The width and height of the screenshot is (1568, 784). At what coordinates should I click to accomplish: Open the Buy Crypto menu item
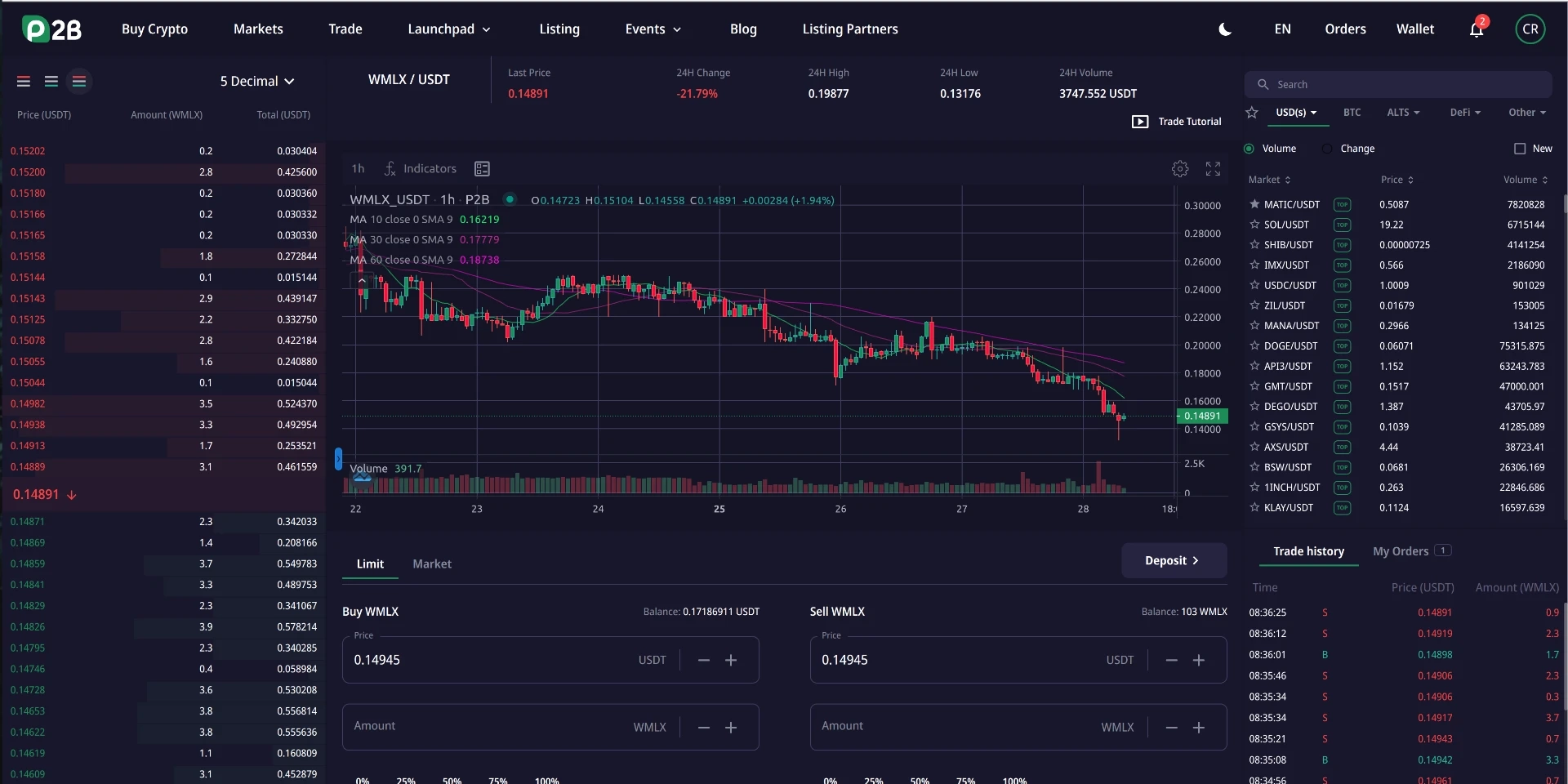click(x=154, y=29)
